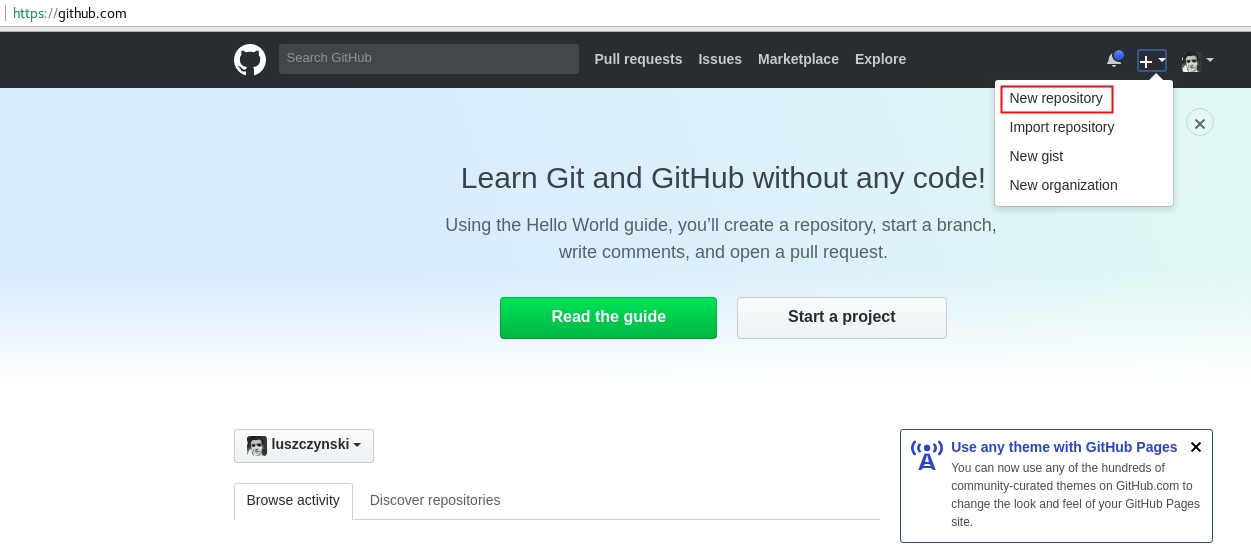Click the GitHub Octocat logo
The image size is (1251, 549).
point(250,60)
